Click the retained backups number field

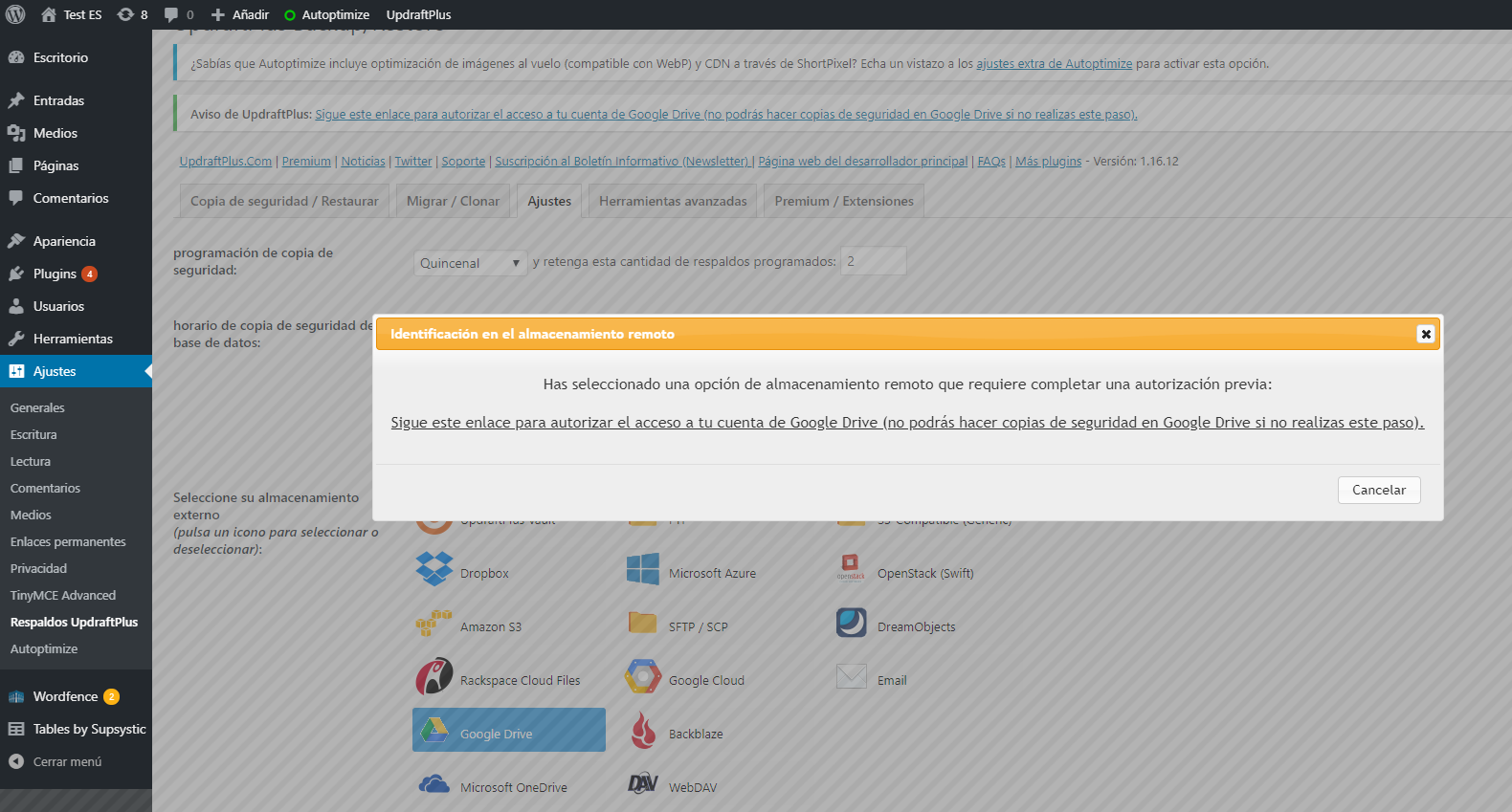click(873, 261)
